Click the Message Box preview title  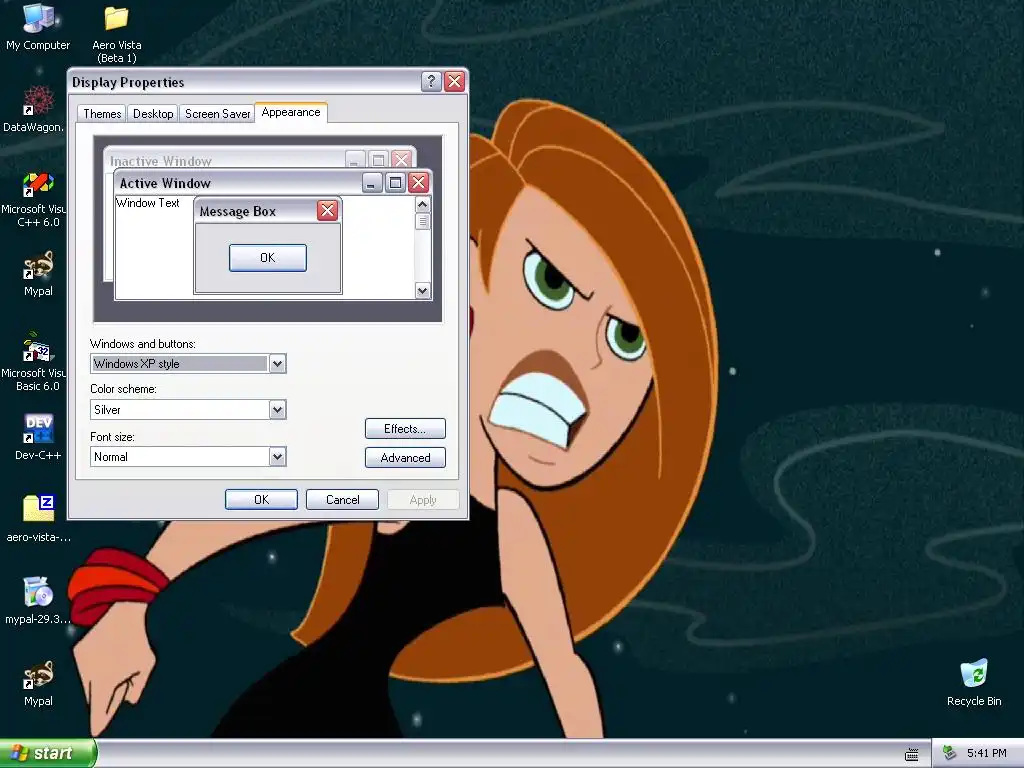click(238, 212)
